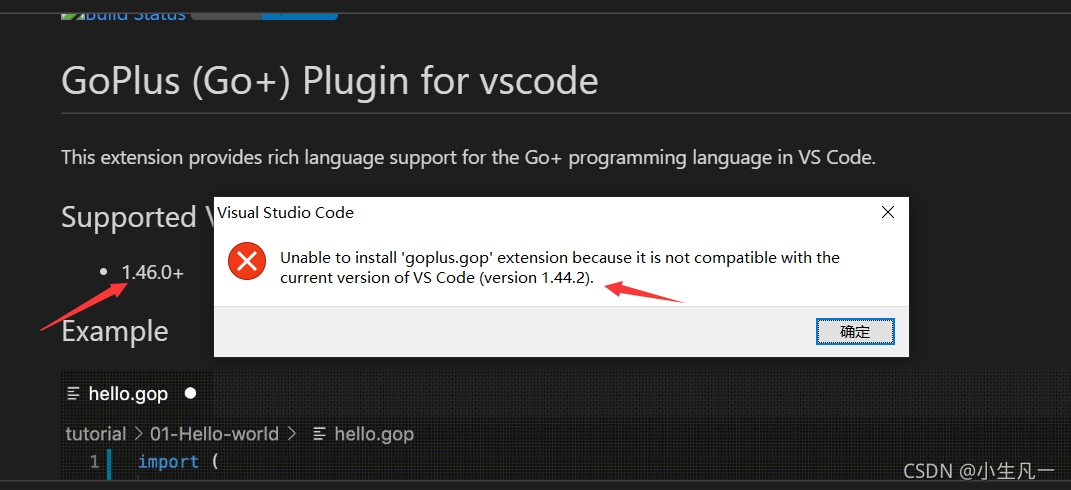1071x490 pixels.
Task: Click line number 1 in the gutter
Action: (x=94, y=462)
